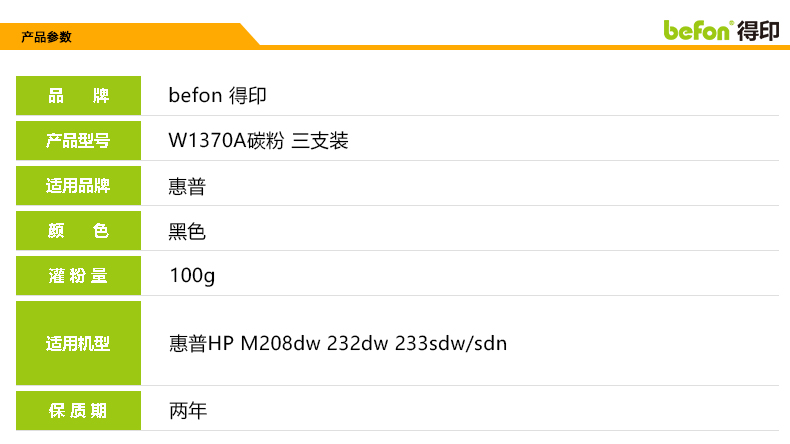Select the 保质期 label cell

click(x=78, y=411)
